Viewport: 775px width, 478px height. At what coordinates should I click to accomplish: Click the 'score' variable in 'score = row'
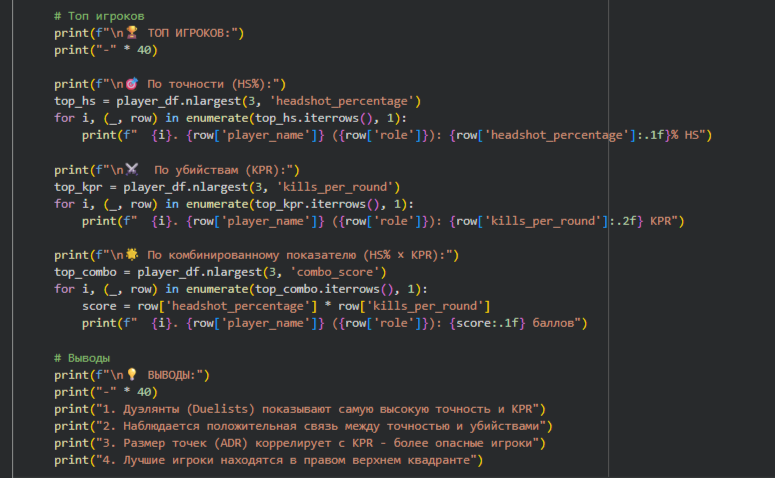(x=99, y=306)
